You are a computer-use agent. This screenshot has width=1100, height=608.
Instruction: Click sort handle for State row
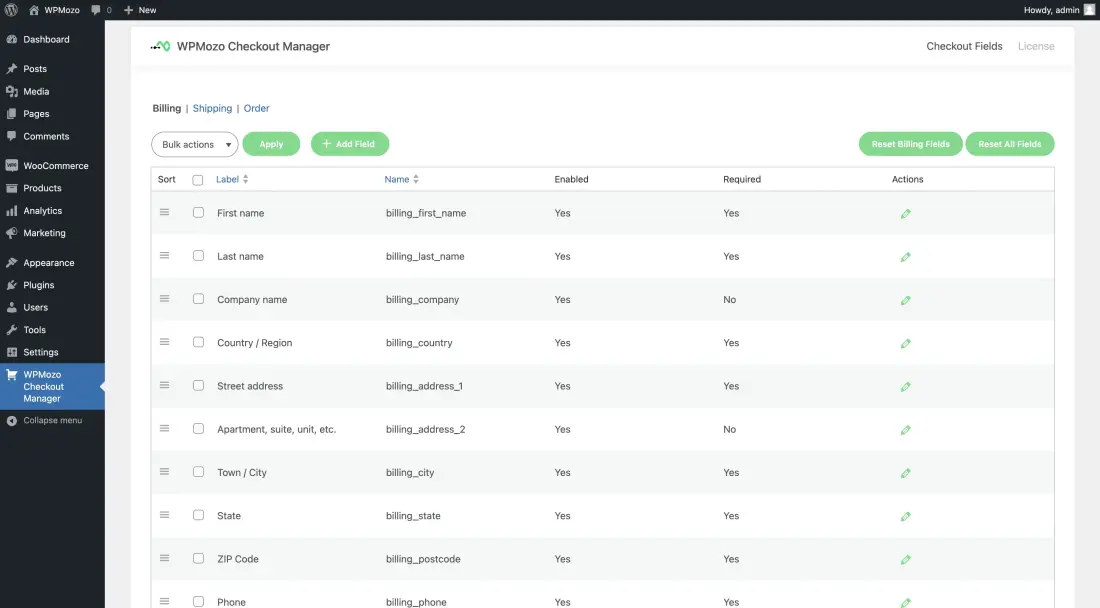[x=164, y=515]
